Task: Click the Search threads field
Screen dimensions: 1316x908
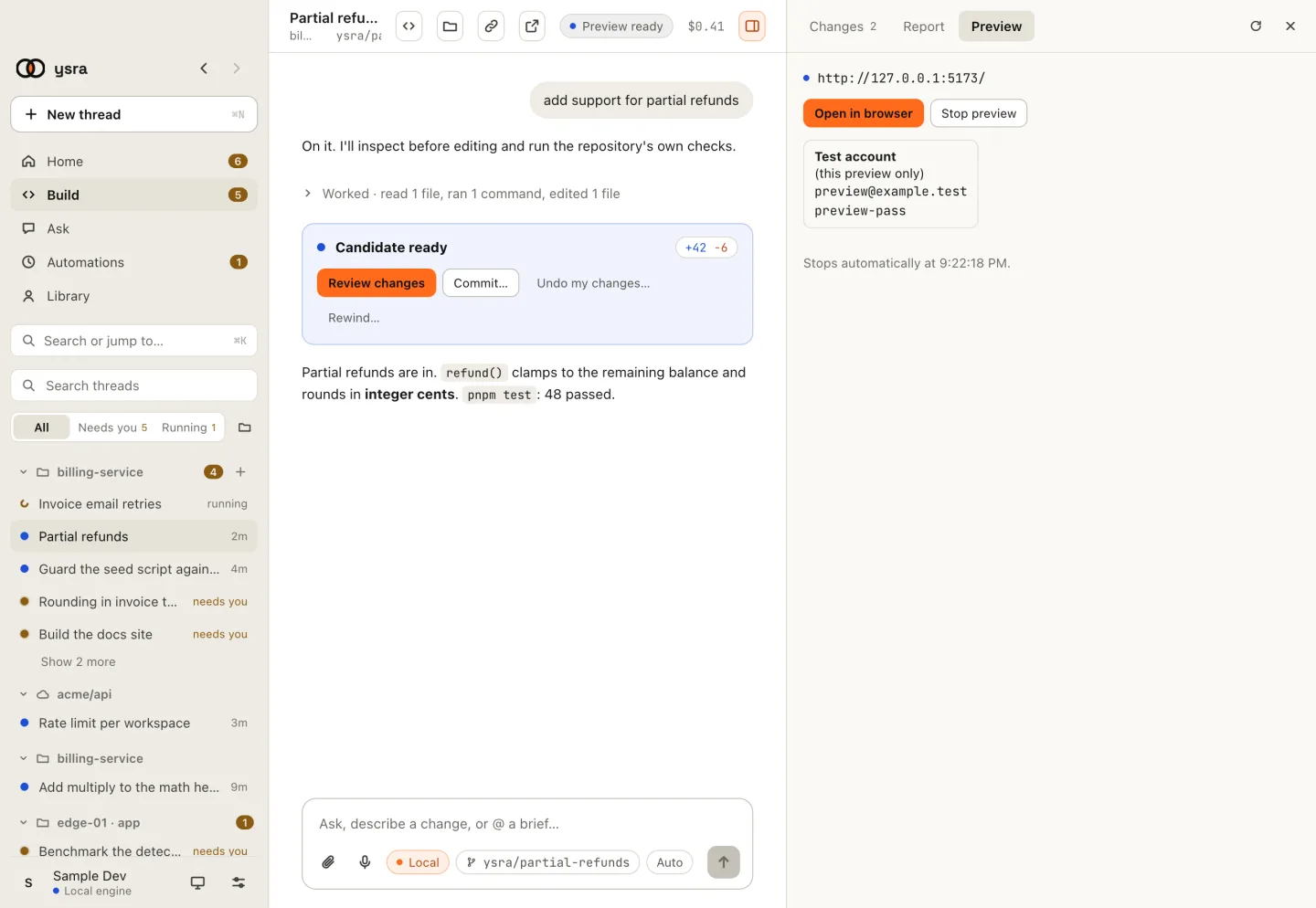Action: 134,385
